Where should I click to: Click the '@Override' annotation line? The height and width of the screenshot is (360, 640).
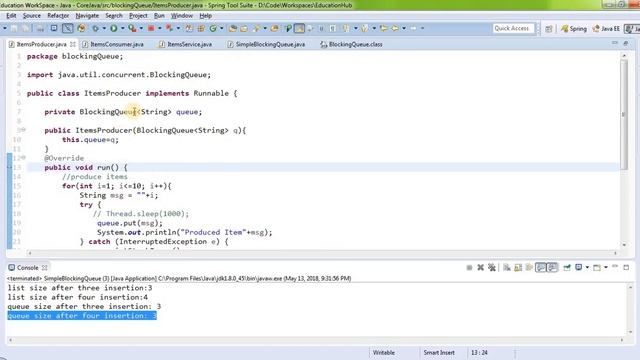64,158
